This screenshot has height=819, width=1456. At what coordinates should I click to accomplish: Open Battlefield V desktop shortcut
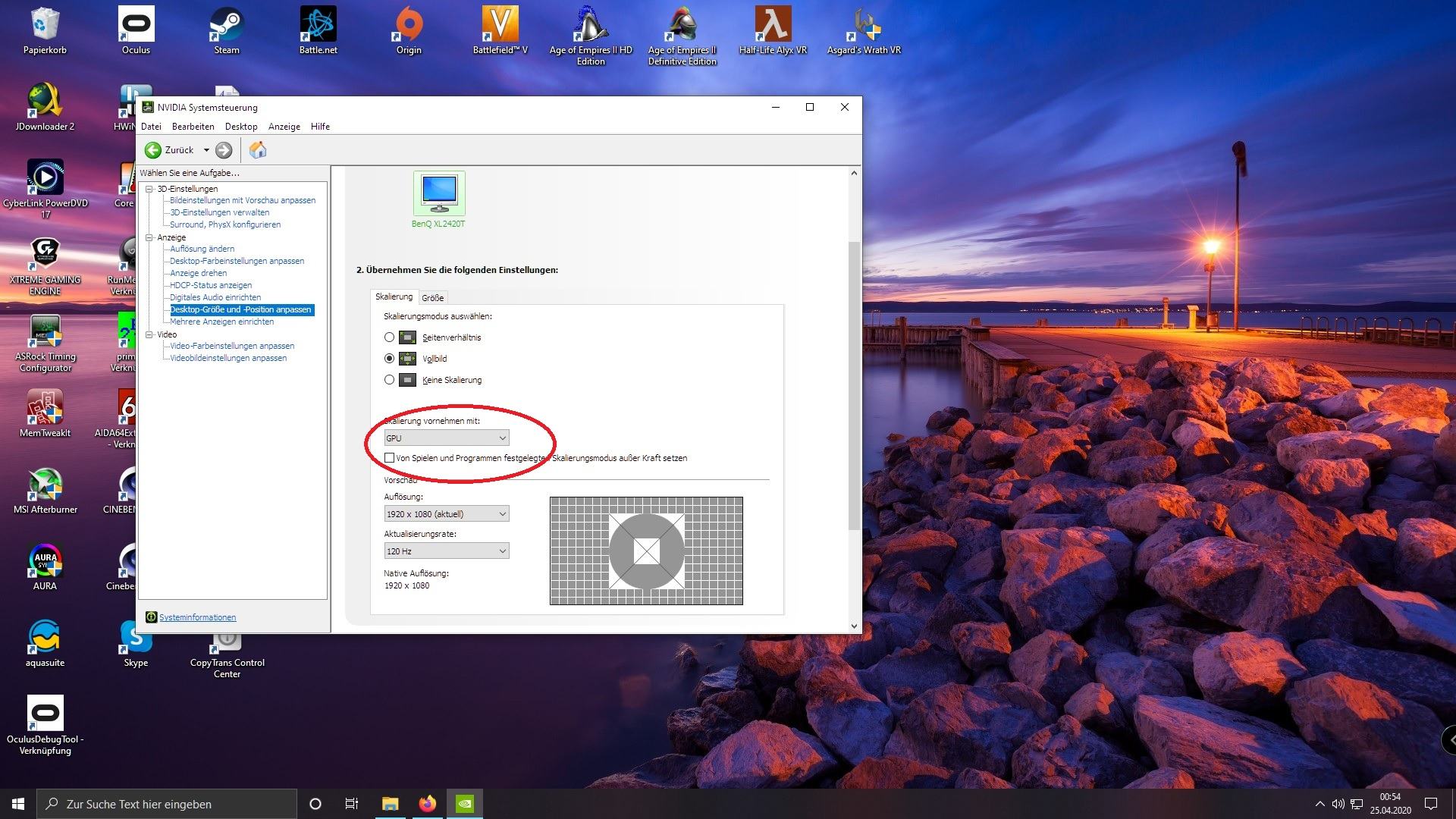(x=500, y=31)
